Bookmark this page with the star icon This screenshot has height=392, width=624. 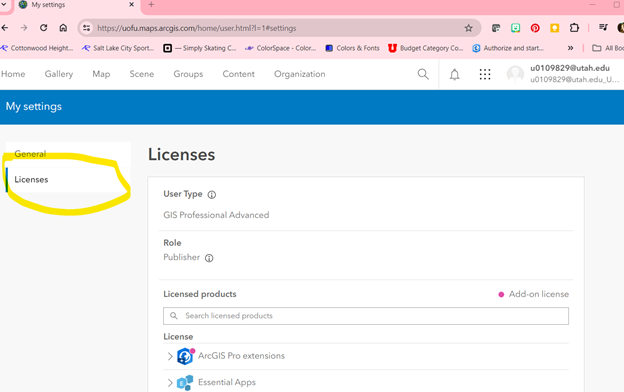pos(468,28)
